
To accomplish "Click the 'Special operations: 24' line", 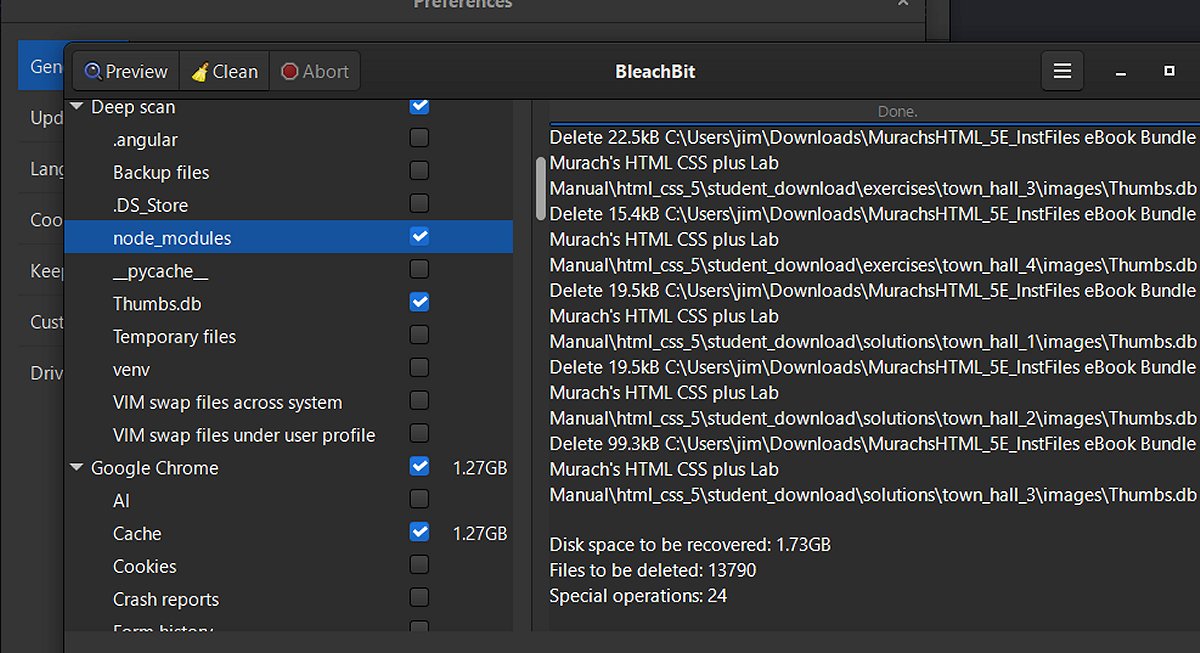I will point(638,596).
